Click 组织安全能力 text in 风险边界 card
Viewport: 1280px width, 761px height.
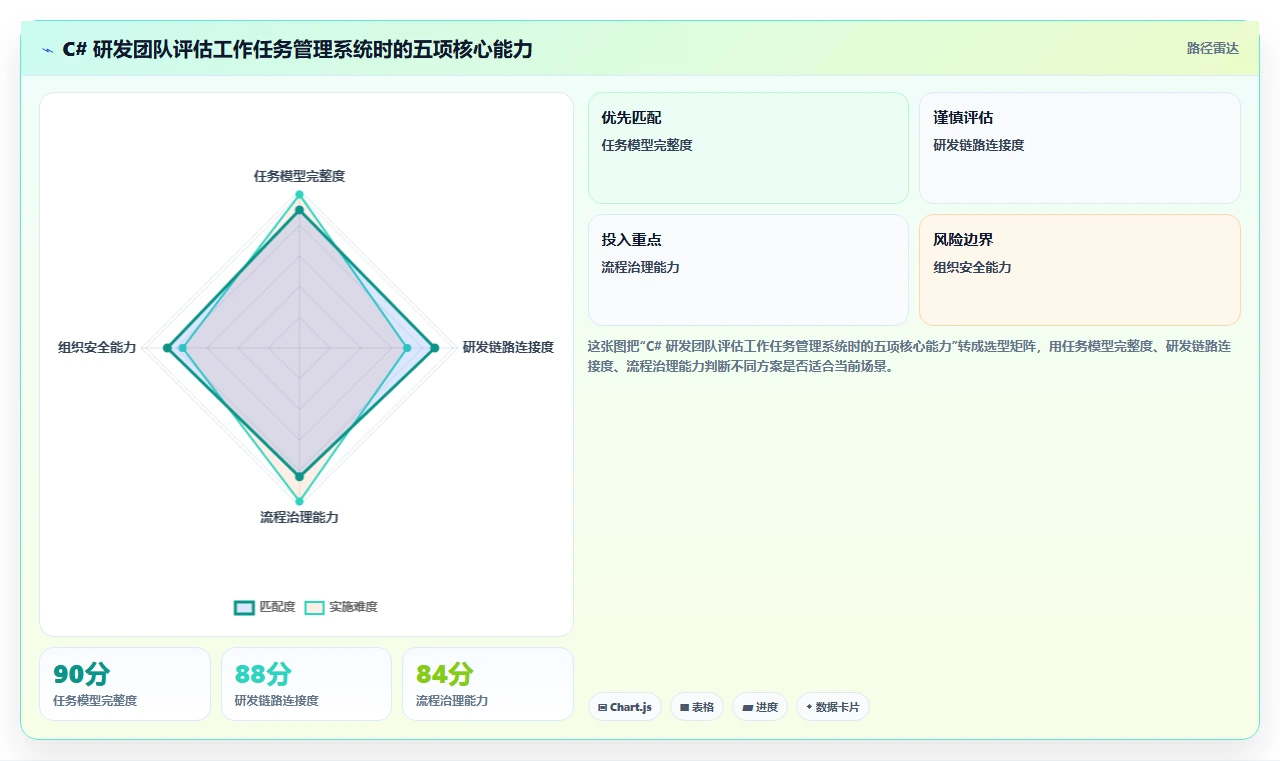point(972,267)
